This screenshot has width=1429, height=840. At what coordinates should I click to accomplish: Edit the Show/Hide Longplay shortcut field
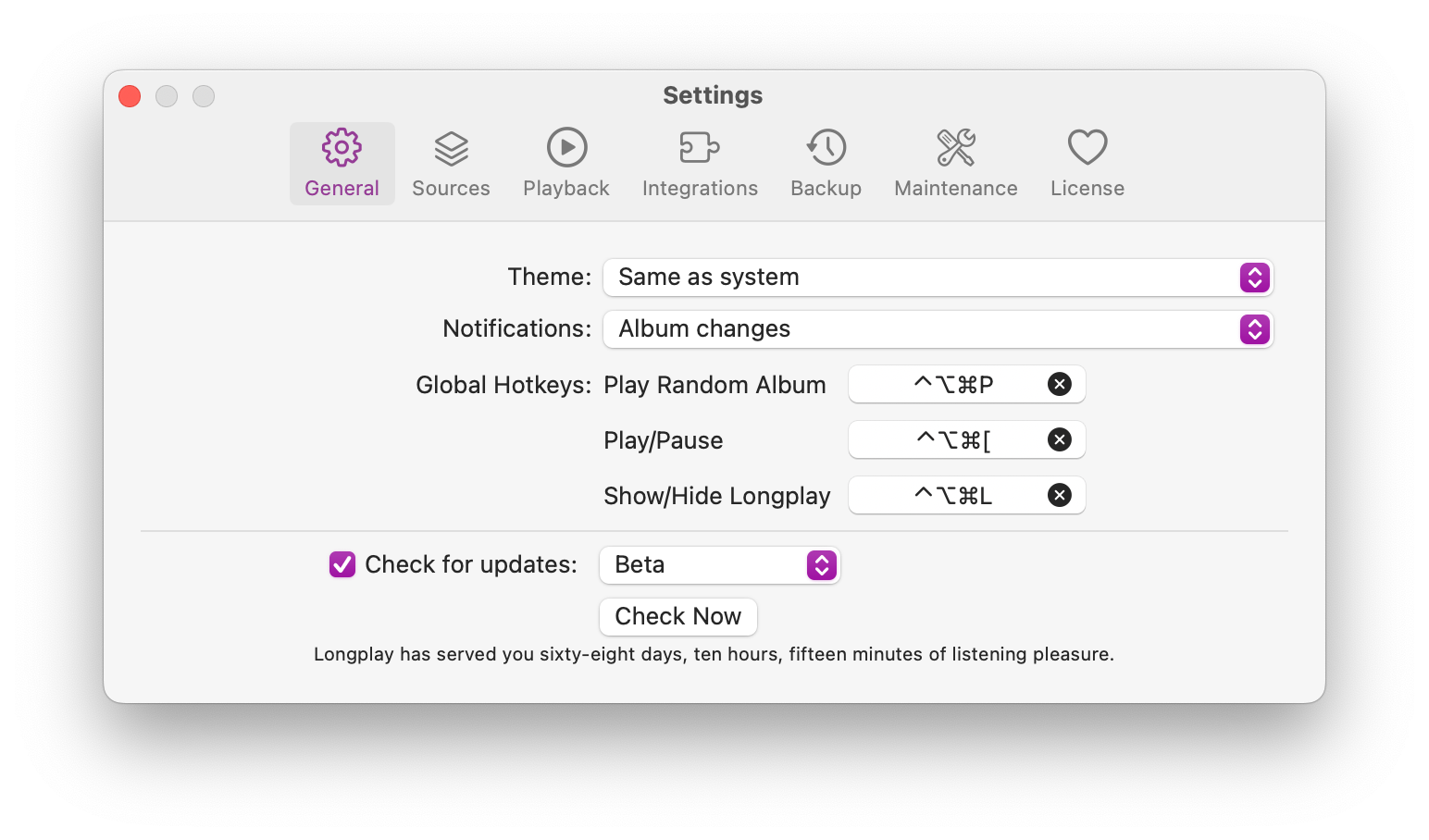point(952,495)
